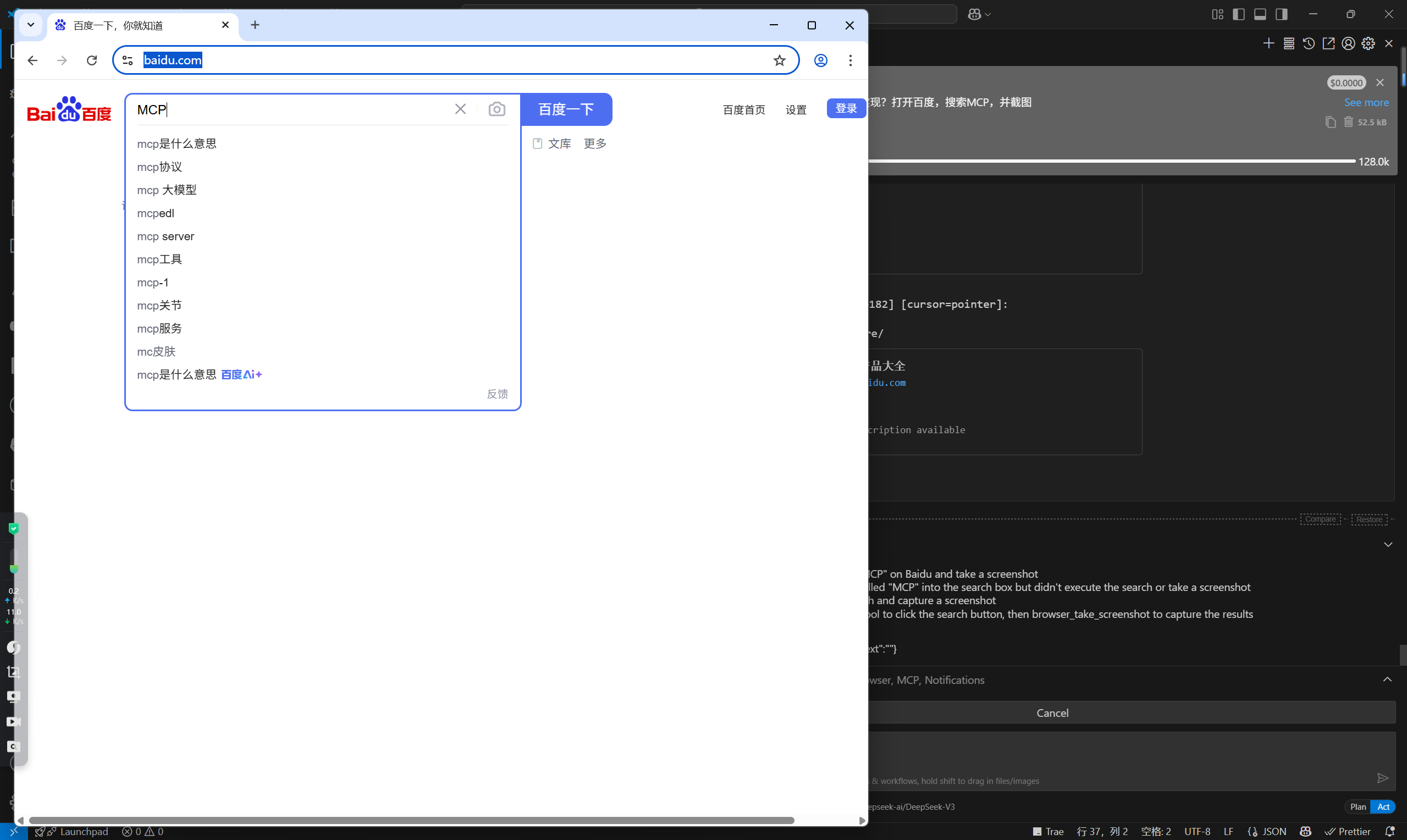Open Chrome profile icon
Screen dimensions: 1407x840
[x=821, y=60]
